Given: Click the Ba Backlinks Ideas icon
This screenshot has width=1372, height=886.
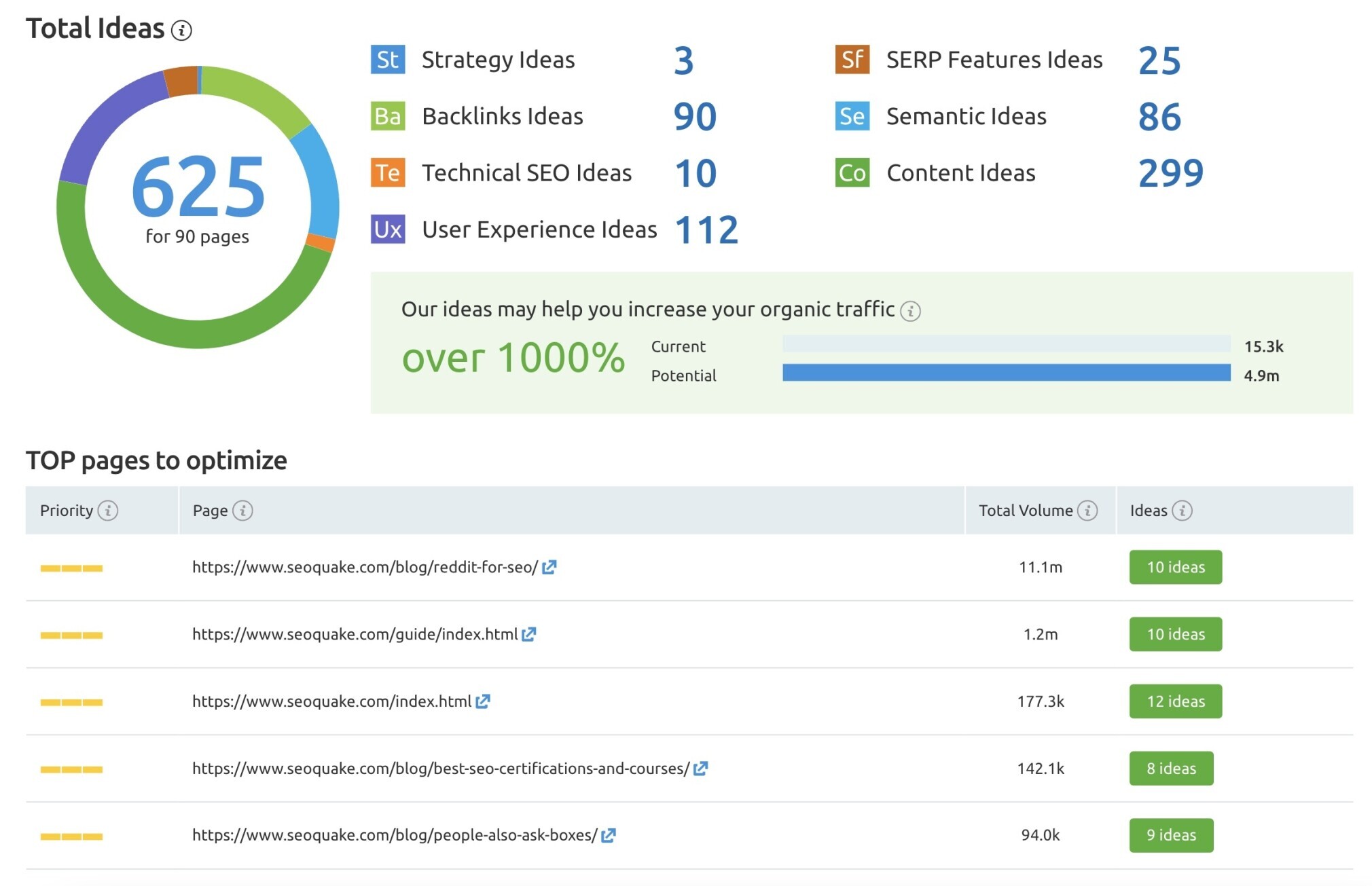Looking at the screenshot, I should click(388, 116).
